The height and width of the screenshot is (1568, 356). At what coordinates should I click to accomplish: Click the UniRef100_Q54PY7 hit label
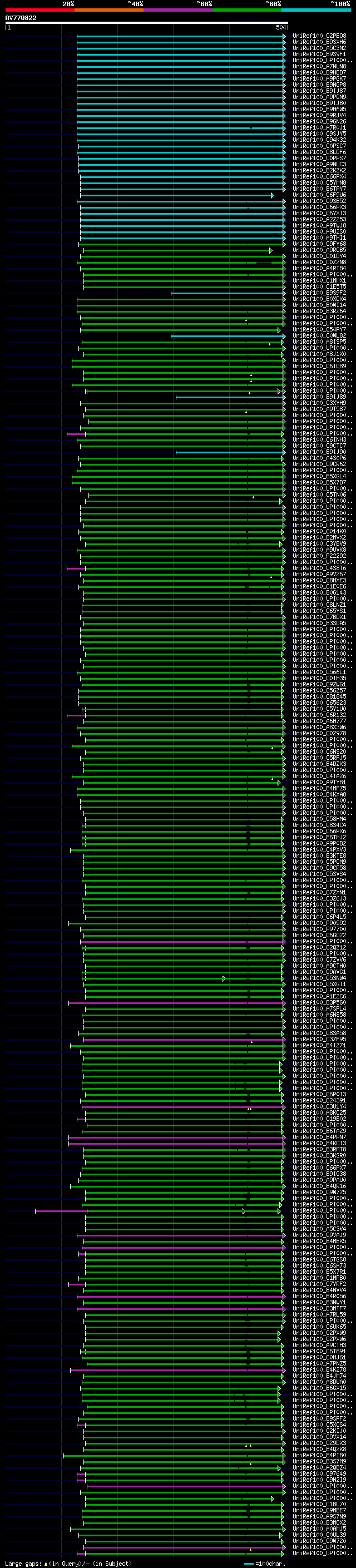319,330
